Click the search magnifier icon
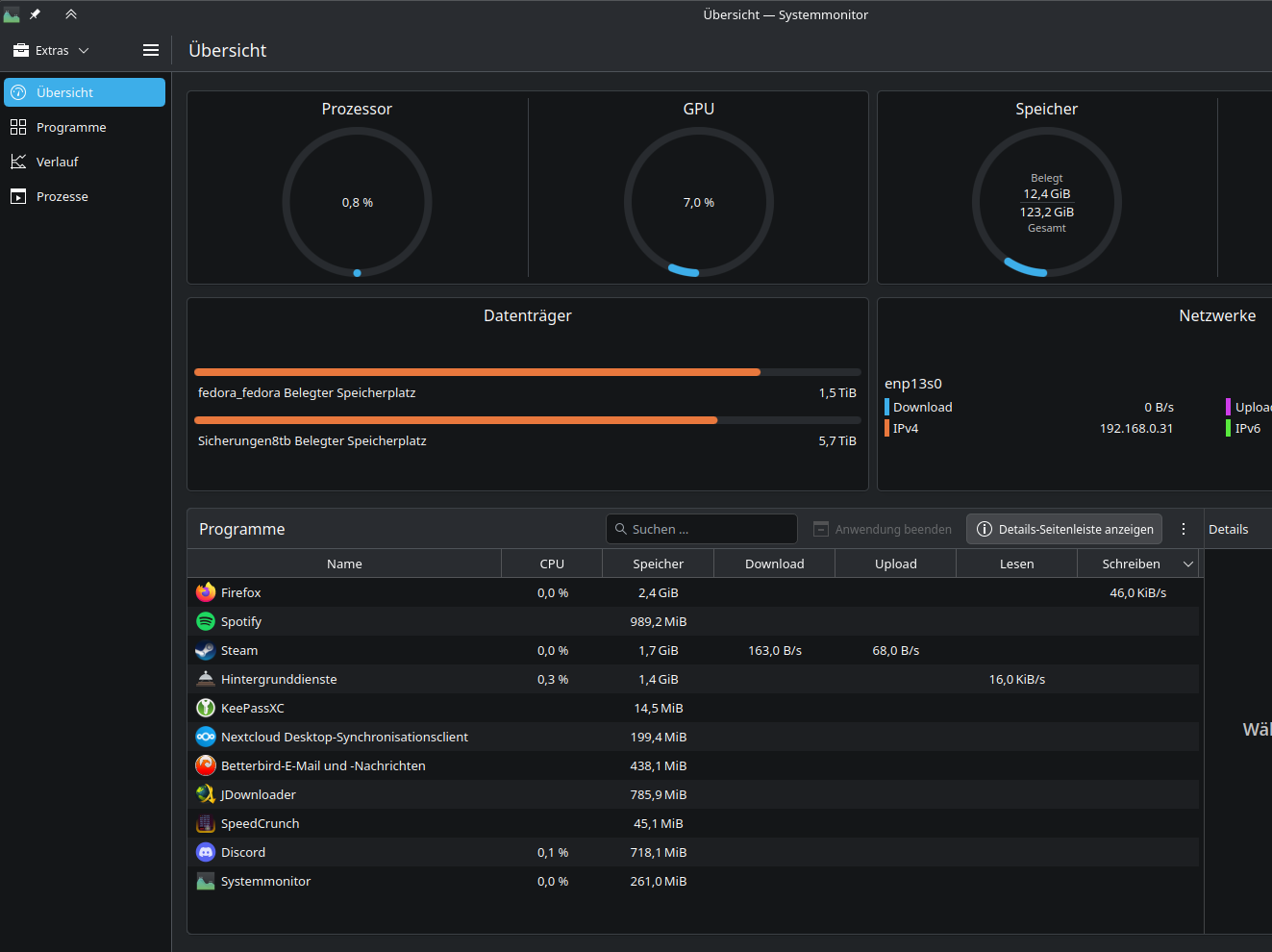1272x952 pixels. [x=621, y=529]
